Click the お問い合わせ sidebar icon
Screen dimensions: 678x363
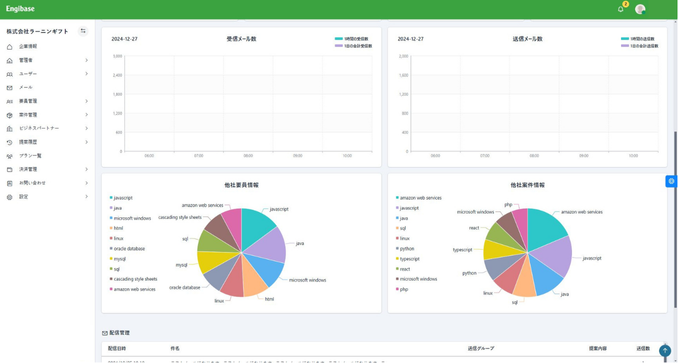(x=10, y=183)
